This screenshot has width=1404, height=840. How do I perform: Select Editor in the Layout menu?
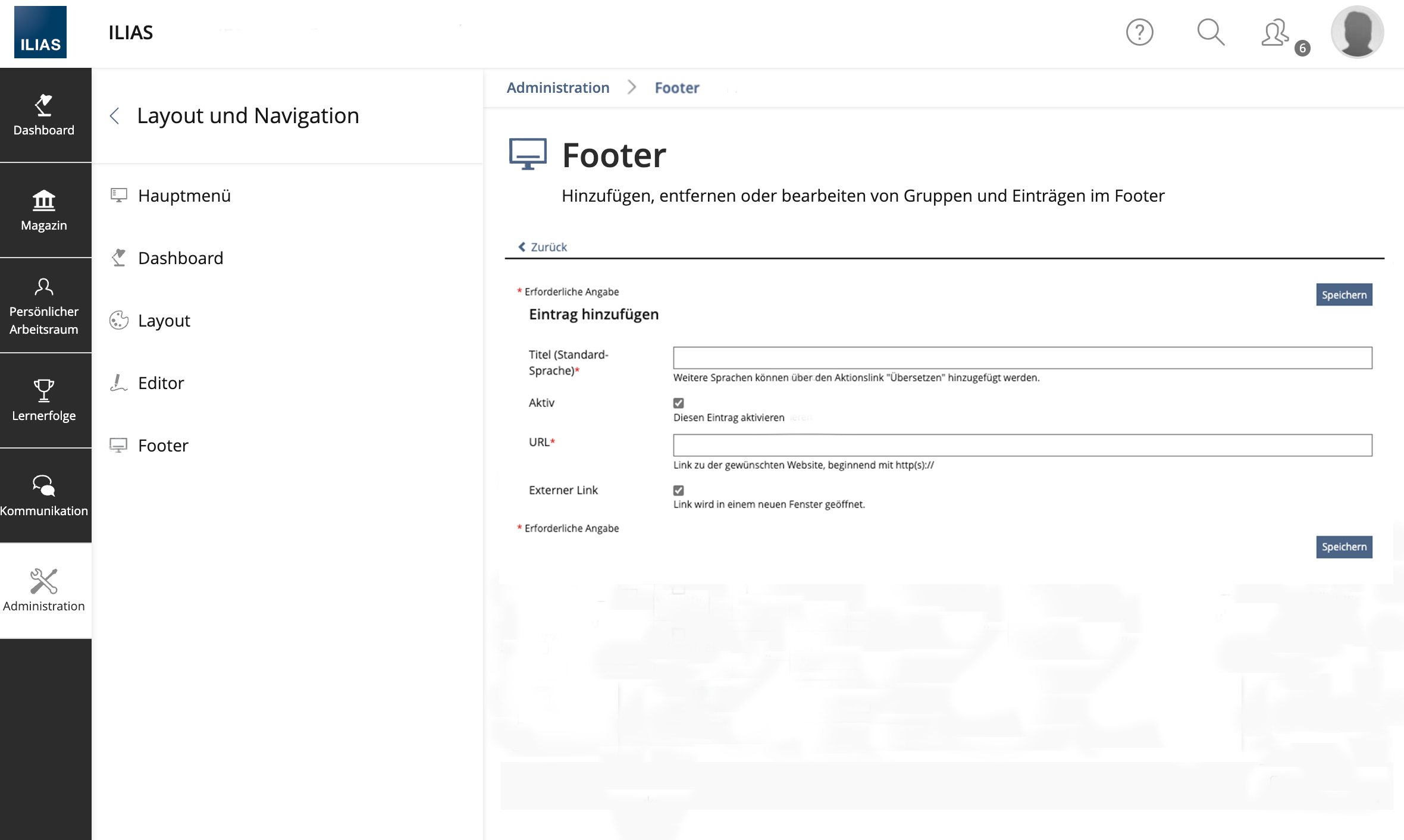pyautogui.click(x=161, y=383)
